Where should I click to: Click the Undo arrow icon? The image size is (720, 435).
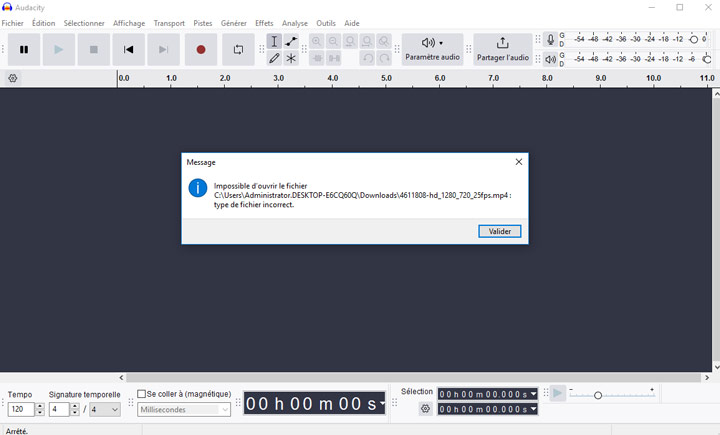pyautogui.click(x=367, y=58)
